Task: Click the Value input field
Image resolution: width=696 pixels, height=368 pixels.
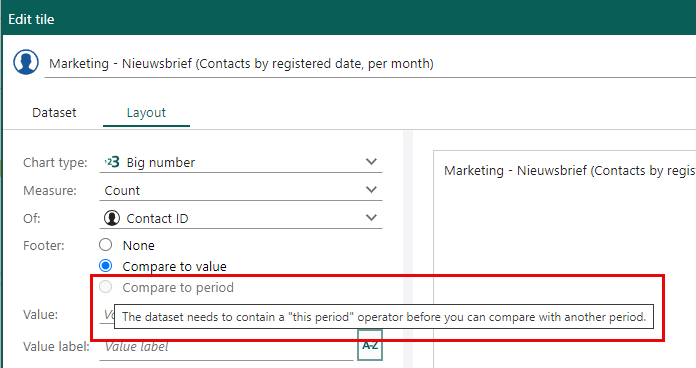Action: [107, 314]
